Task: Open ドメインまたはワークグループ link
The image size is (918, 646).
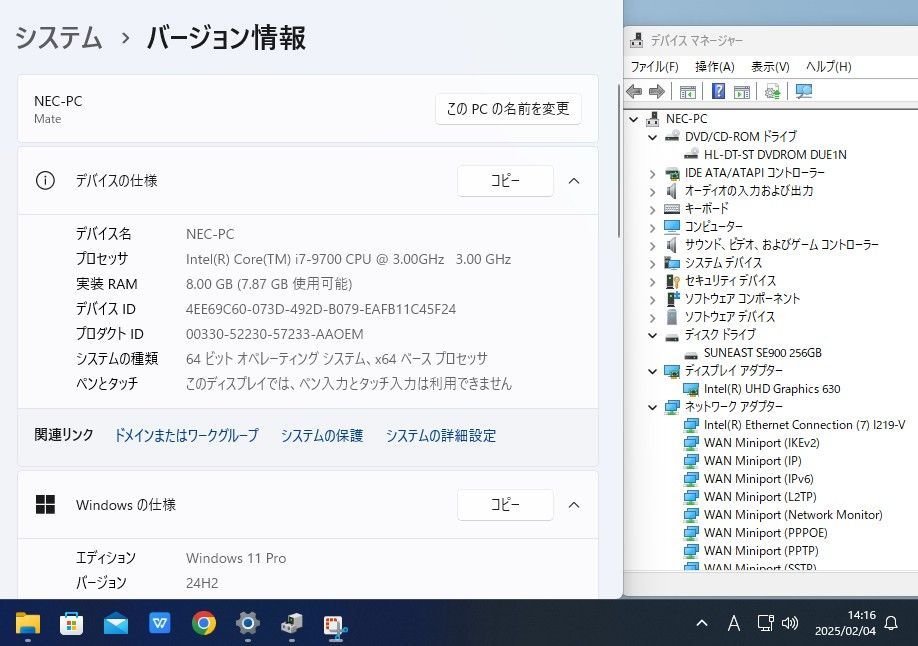Action: (x=186, y=436)
